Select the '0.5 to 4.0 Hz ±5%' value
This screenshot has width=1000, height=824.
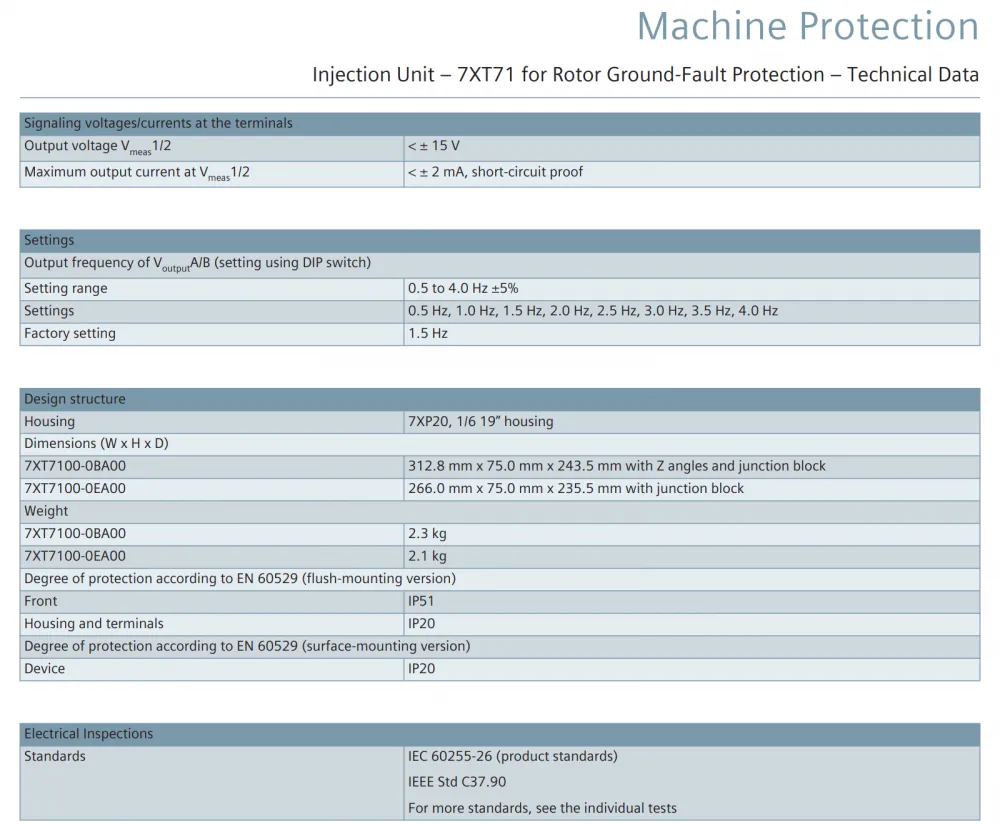tap(463, 288)
